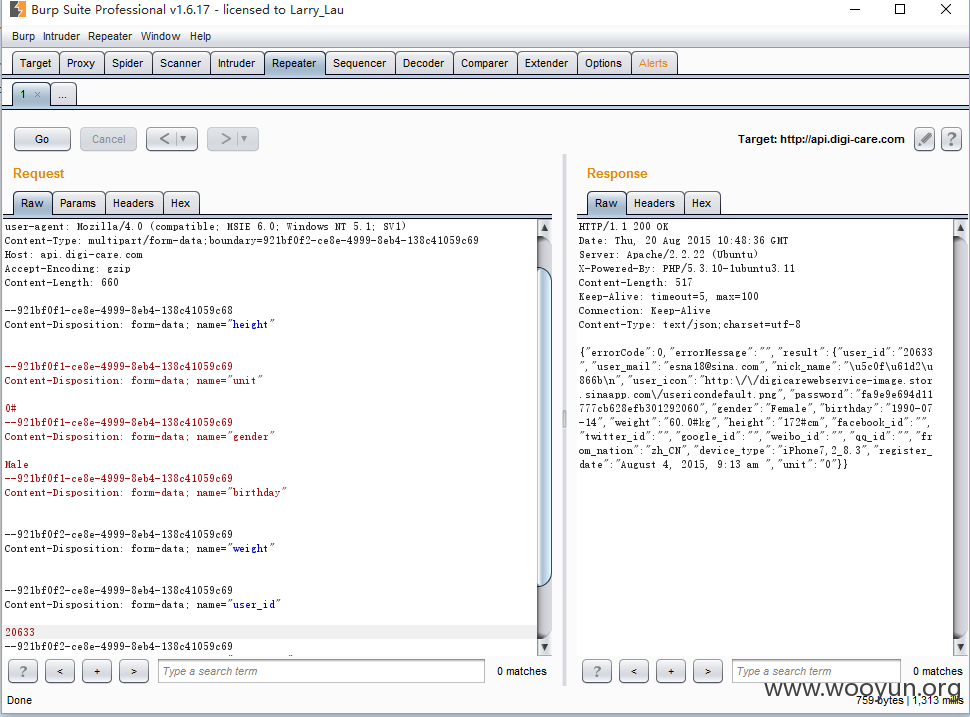The width and height of the screenshot is (970, 717).
Task: Click the Target: http://api.digi-care.com label
Action: [821, 139]
